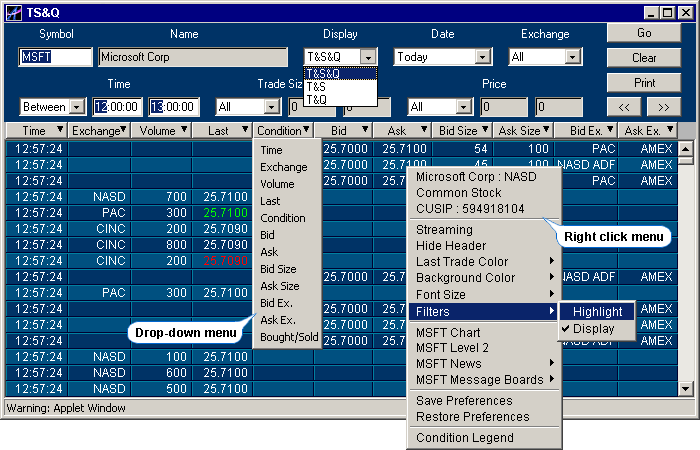Toggle the checked Display filter option
Screen dimensions: 700x450
point(594,329)
